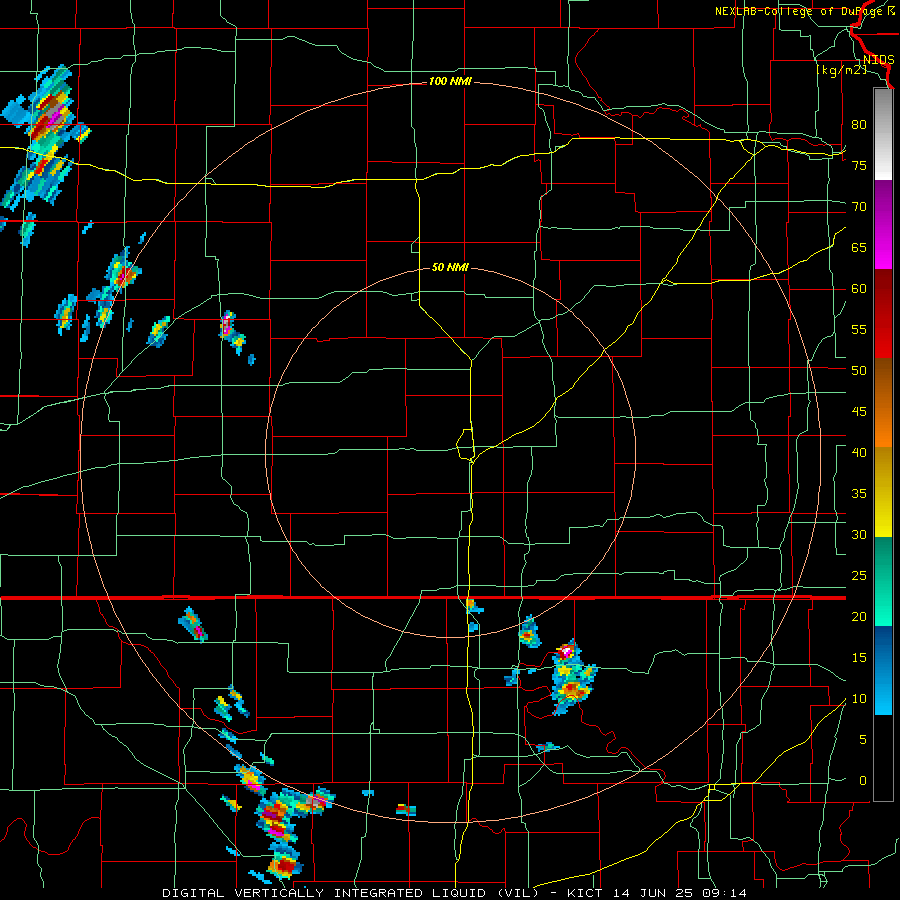Click the KICT station identifier in the caption
This screenshot has height=900, width=900.
click(x=584, y=893)
